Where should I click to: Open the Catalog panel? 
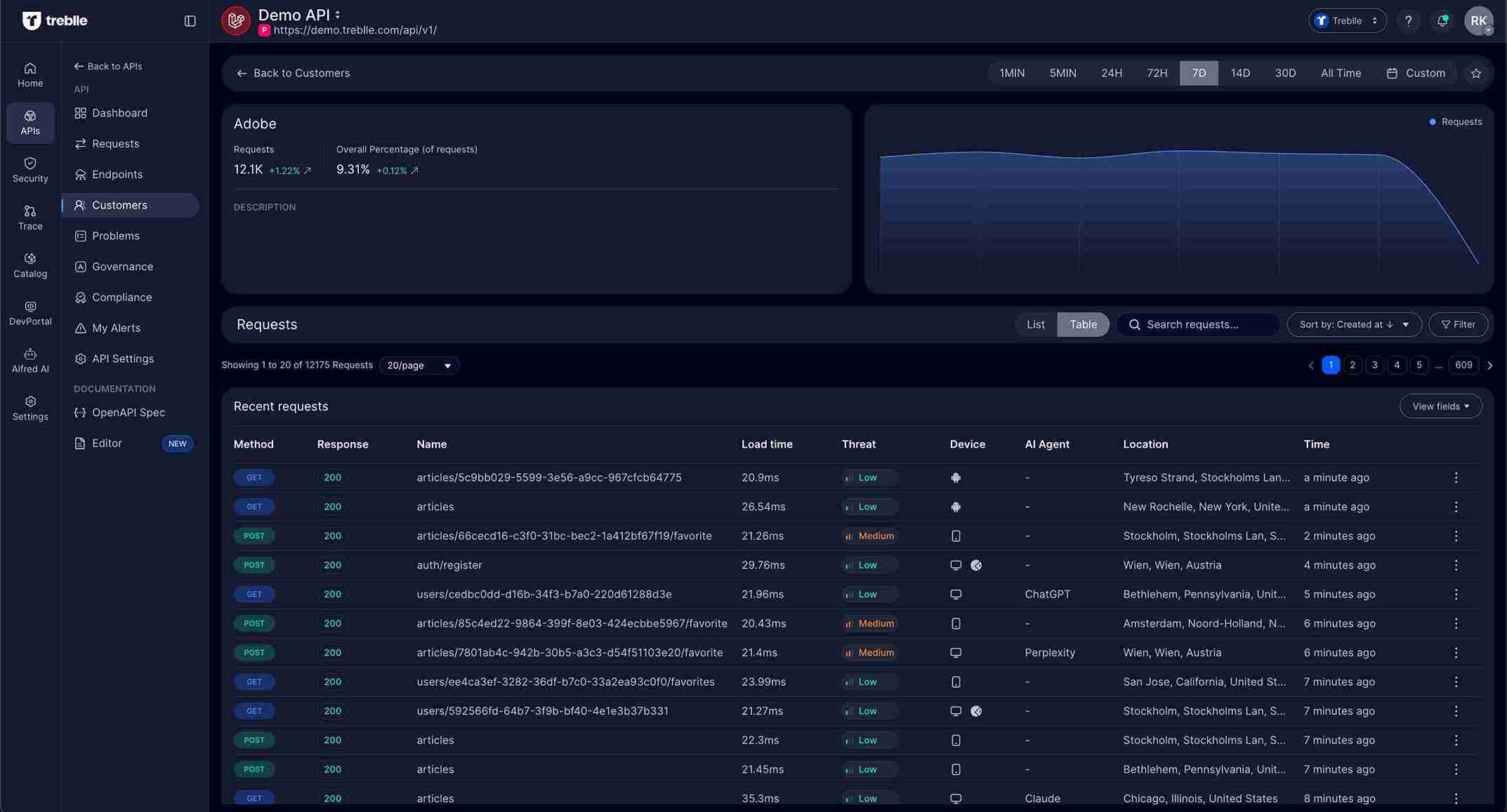coord(29,265)
